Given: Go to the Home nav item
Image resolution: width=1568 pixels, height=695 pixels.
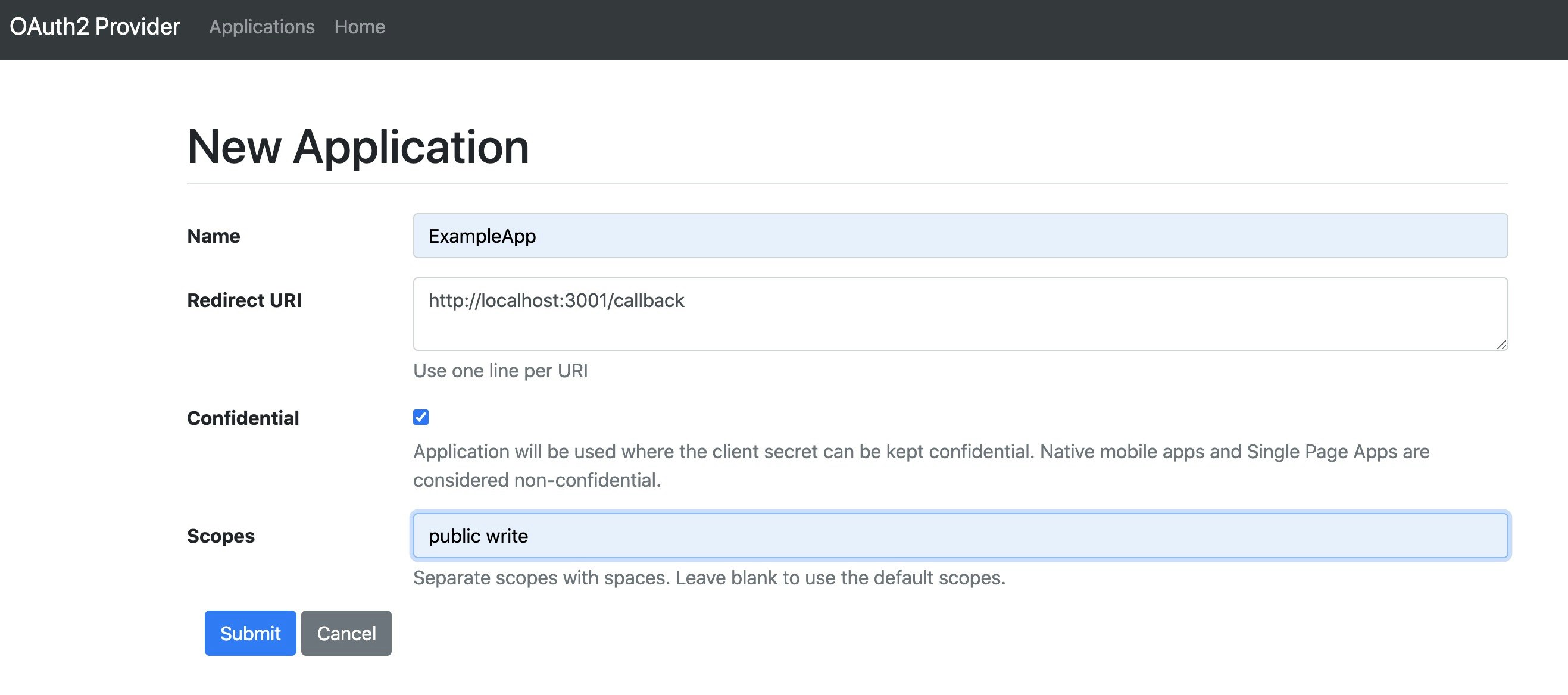Looking at the screenshot, I should pos(359,27).
